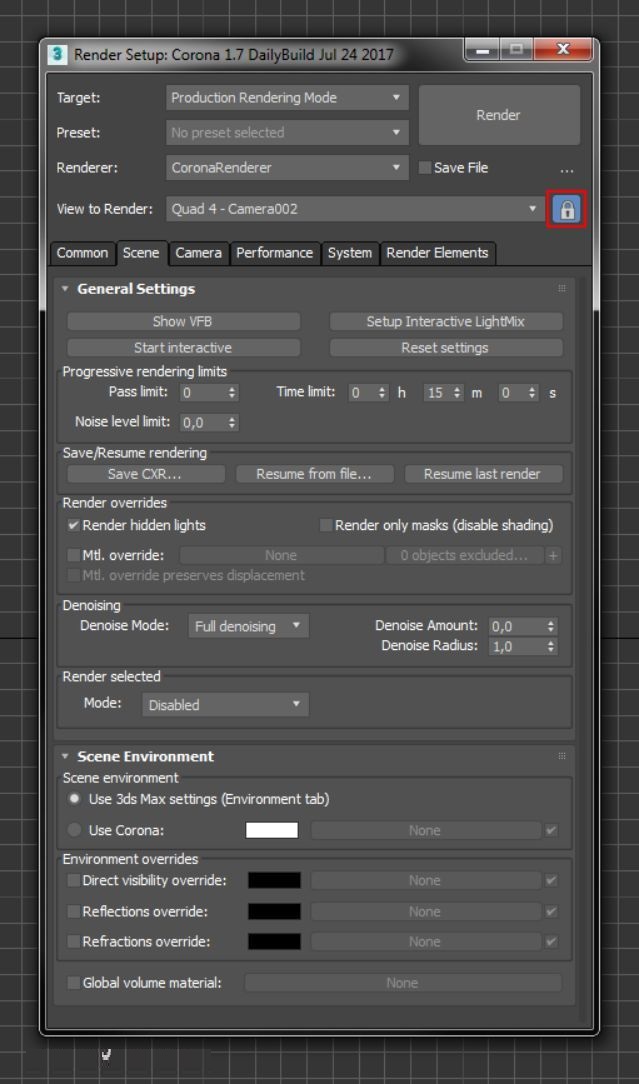639x1084 pixels.
Task: Click the 3ds Max app icon in title bar
Action: pos(57,54)
